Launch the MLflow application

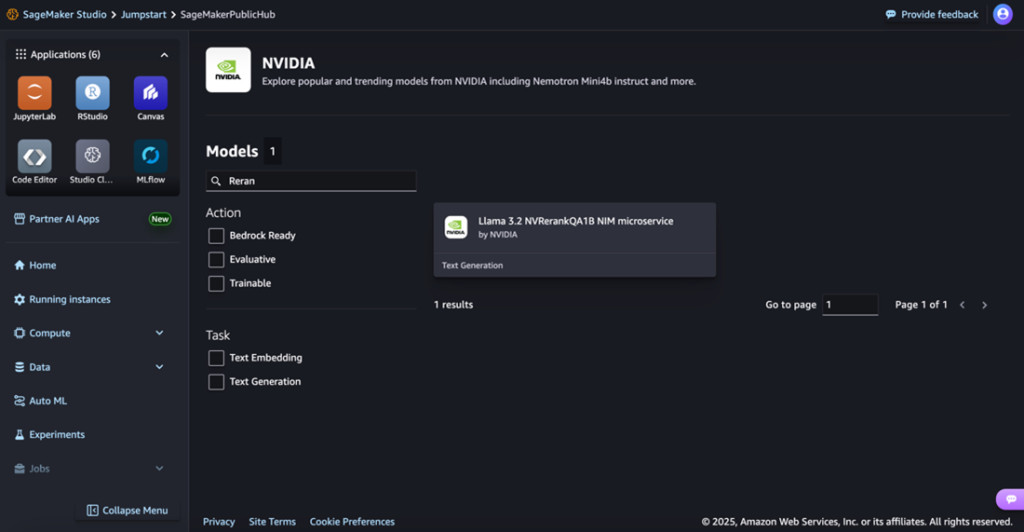pyautogui.click(x=150, y=157)
